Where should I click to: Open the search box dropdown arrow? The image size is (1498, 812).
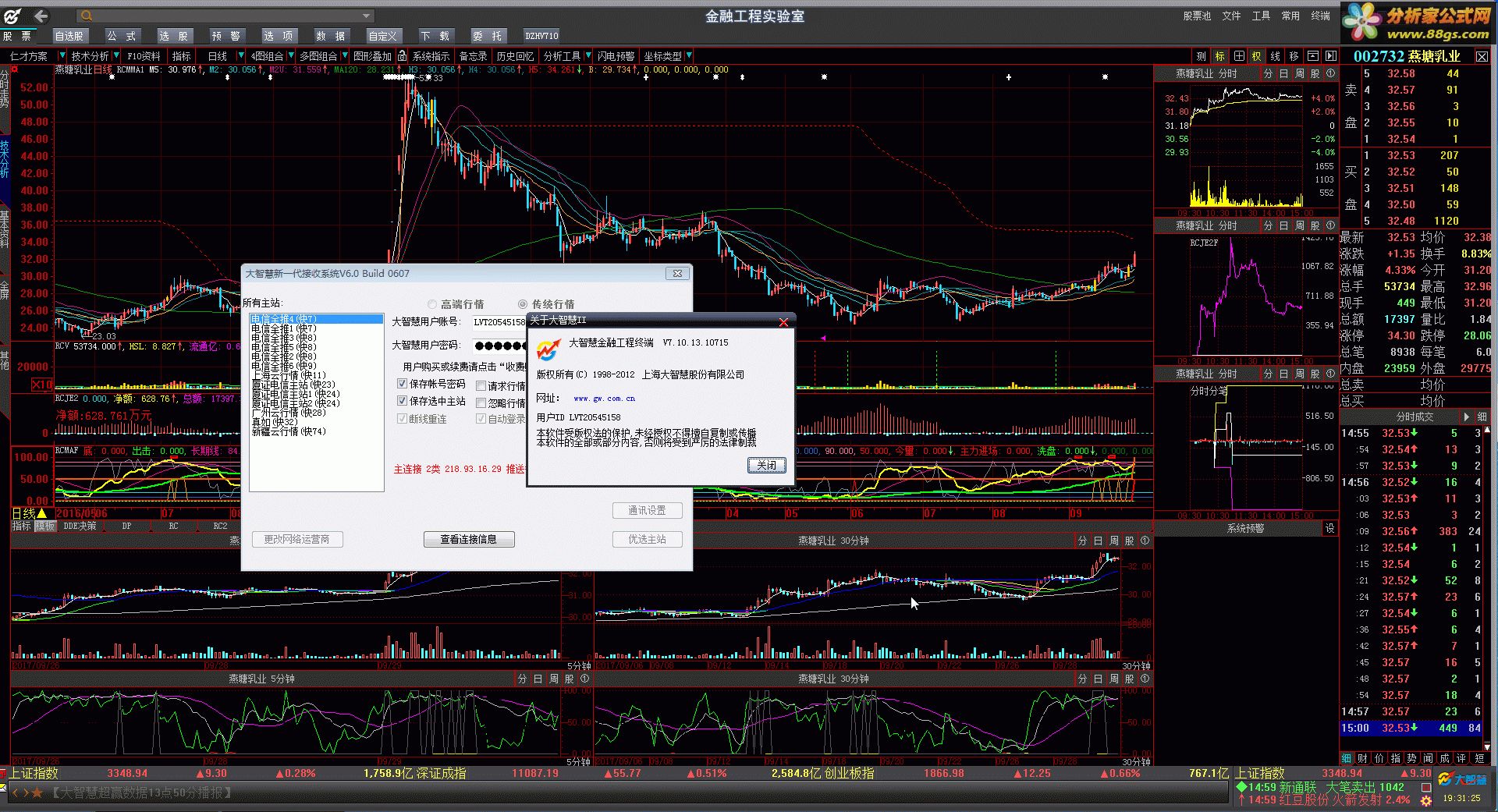[x=366, y=16]
